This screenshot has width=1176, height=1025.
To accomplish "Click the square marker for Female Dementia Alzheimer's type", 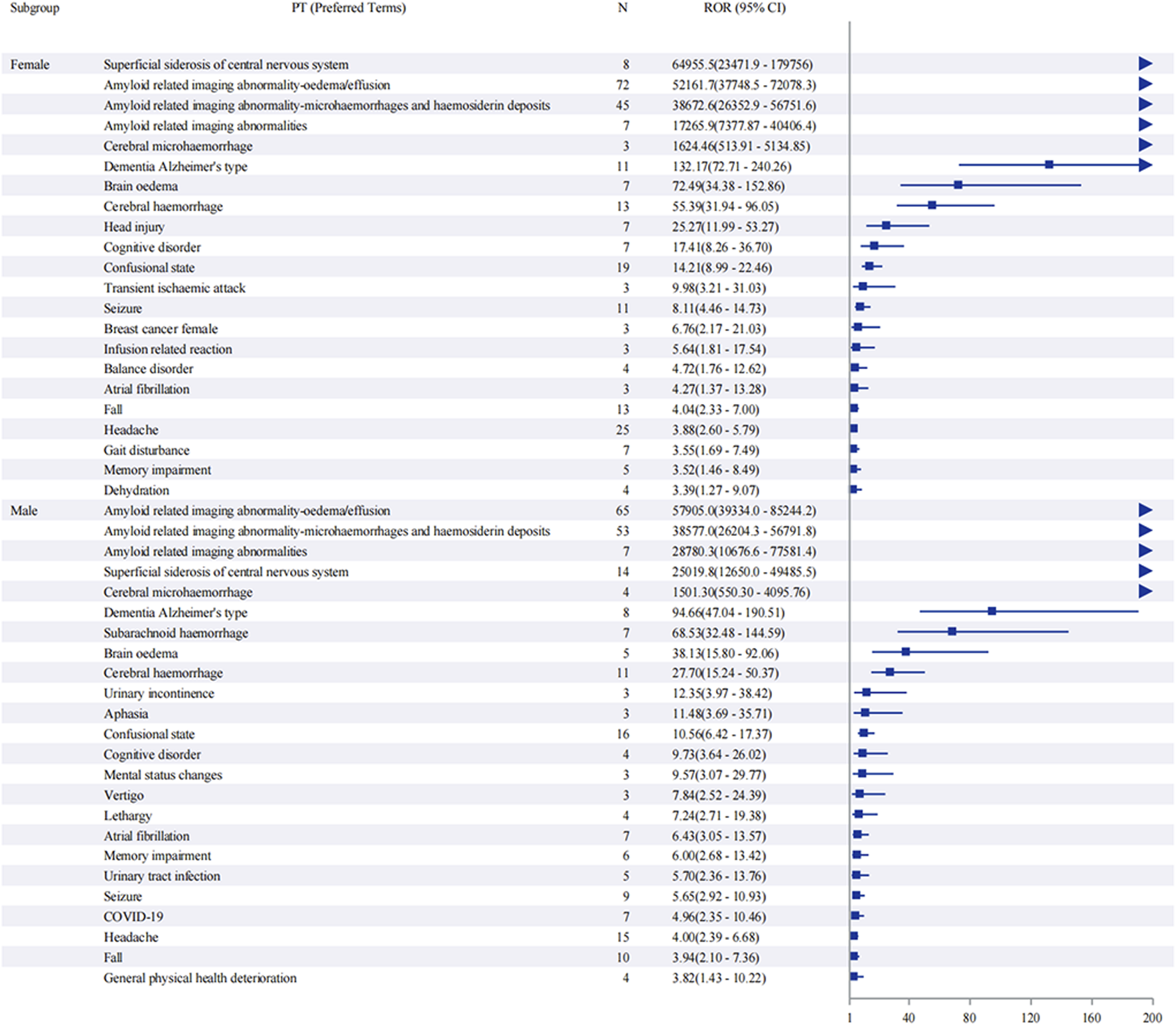I will coord(1049,165).
